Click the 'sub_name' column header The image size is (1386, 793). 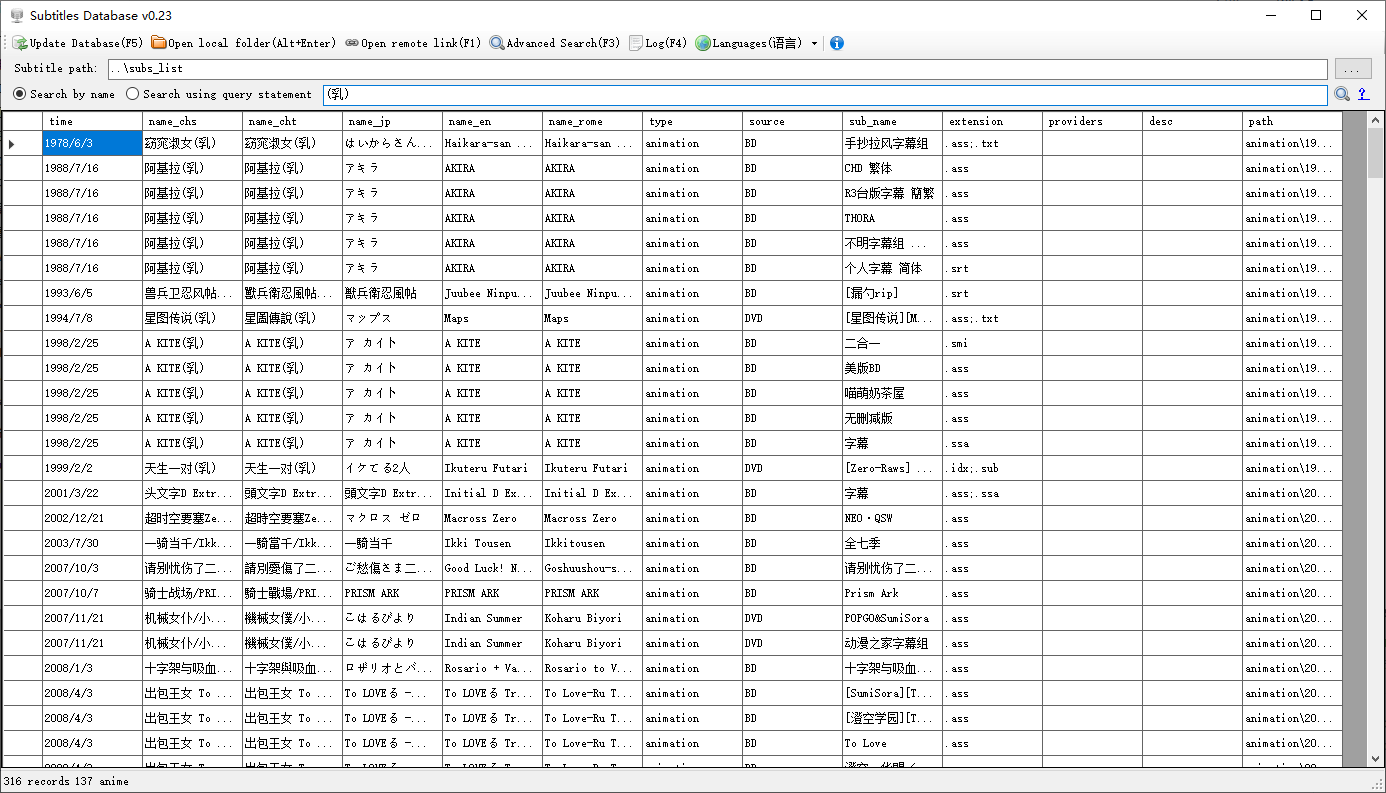click(892, 121)
